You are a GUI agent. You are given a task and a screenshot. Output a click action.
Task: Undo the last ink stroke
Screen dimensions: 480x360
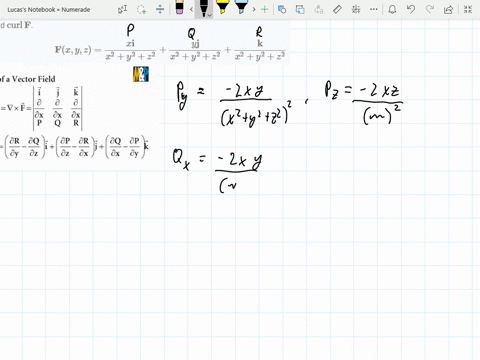pyautogui.click(x=411, y=9)
